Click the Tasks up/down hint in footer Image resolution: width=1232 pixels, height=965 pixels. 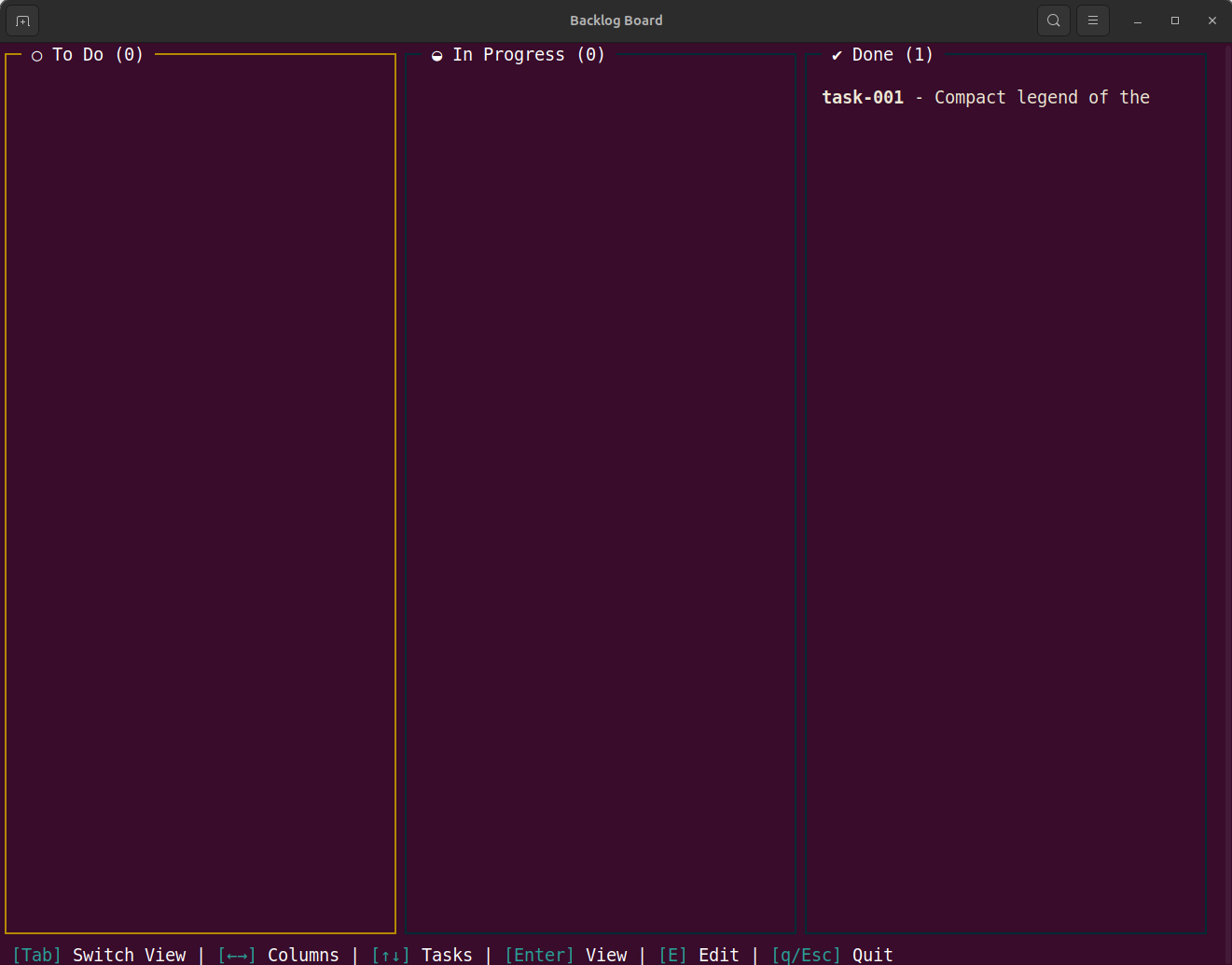pyautogui.click(x=422, y=955)
